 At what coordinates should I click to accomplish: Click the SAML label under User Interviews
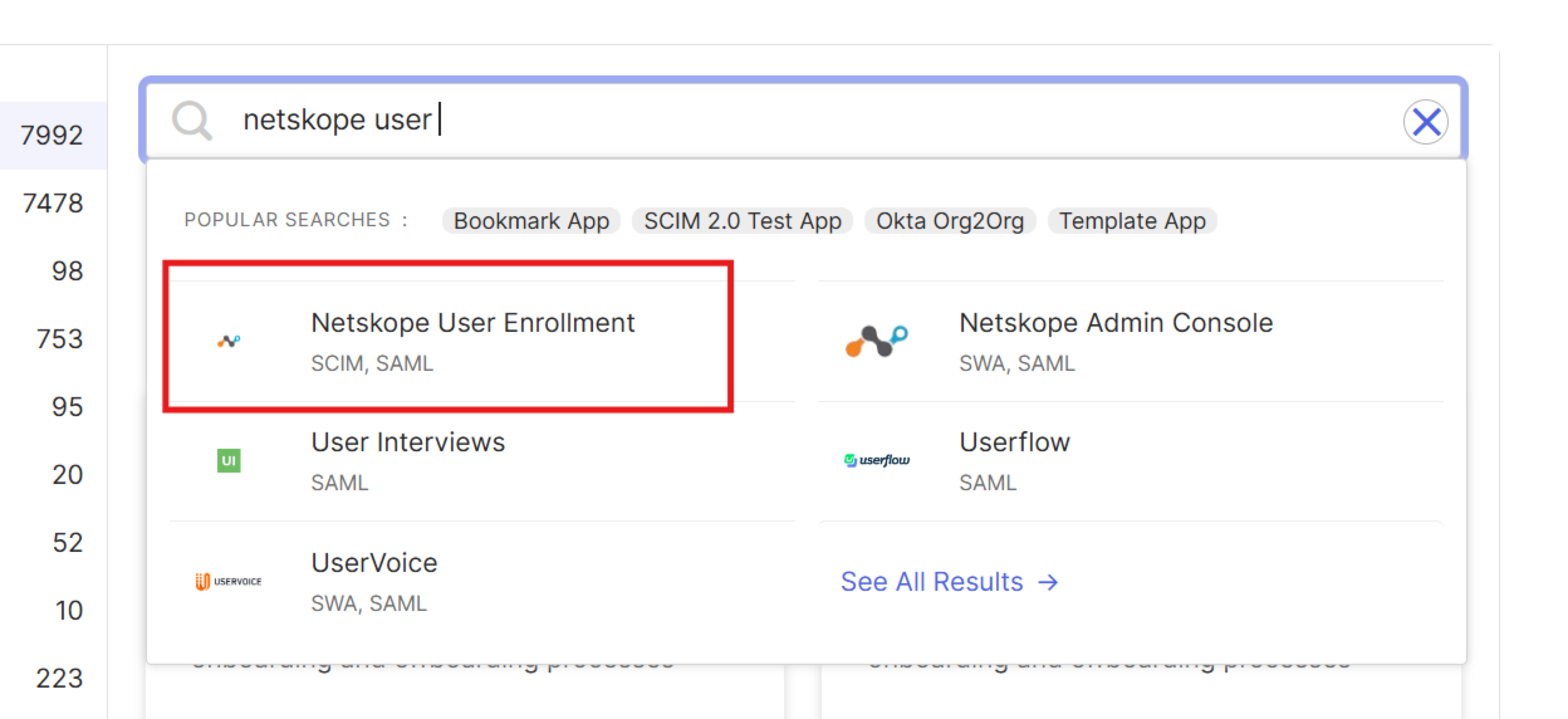click(x=339, y=483)
